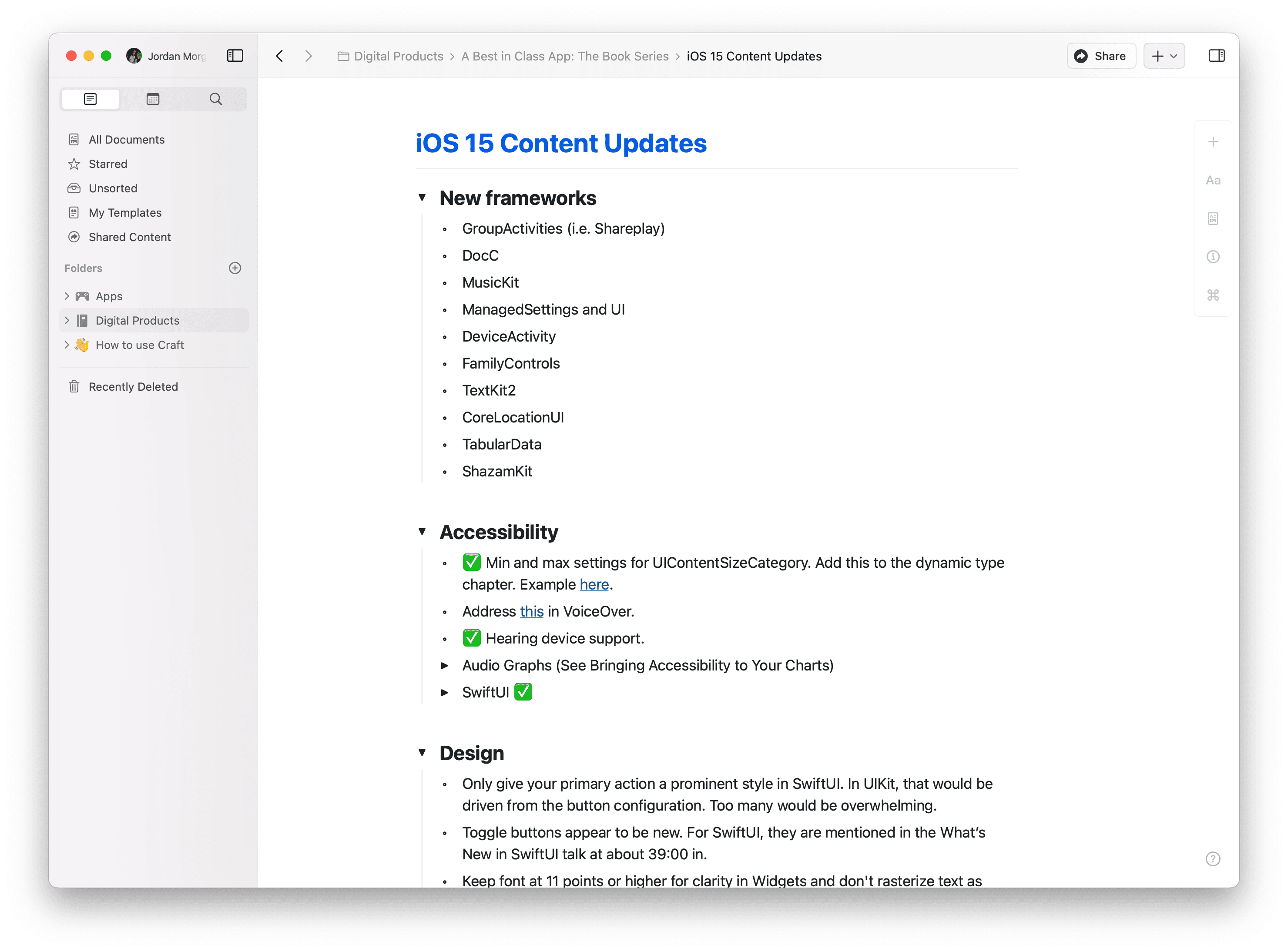Image resolution: width=1288 pixels, height=952 pixels.
Task: Open the page style icon in right rail
Action: click(x=1213, y=218)
